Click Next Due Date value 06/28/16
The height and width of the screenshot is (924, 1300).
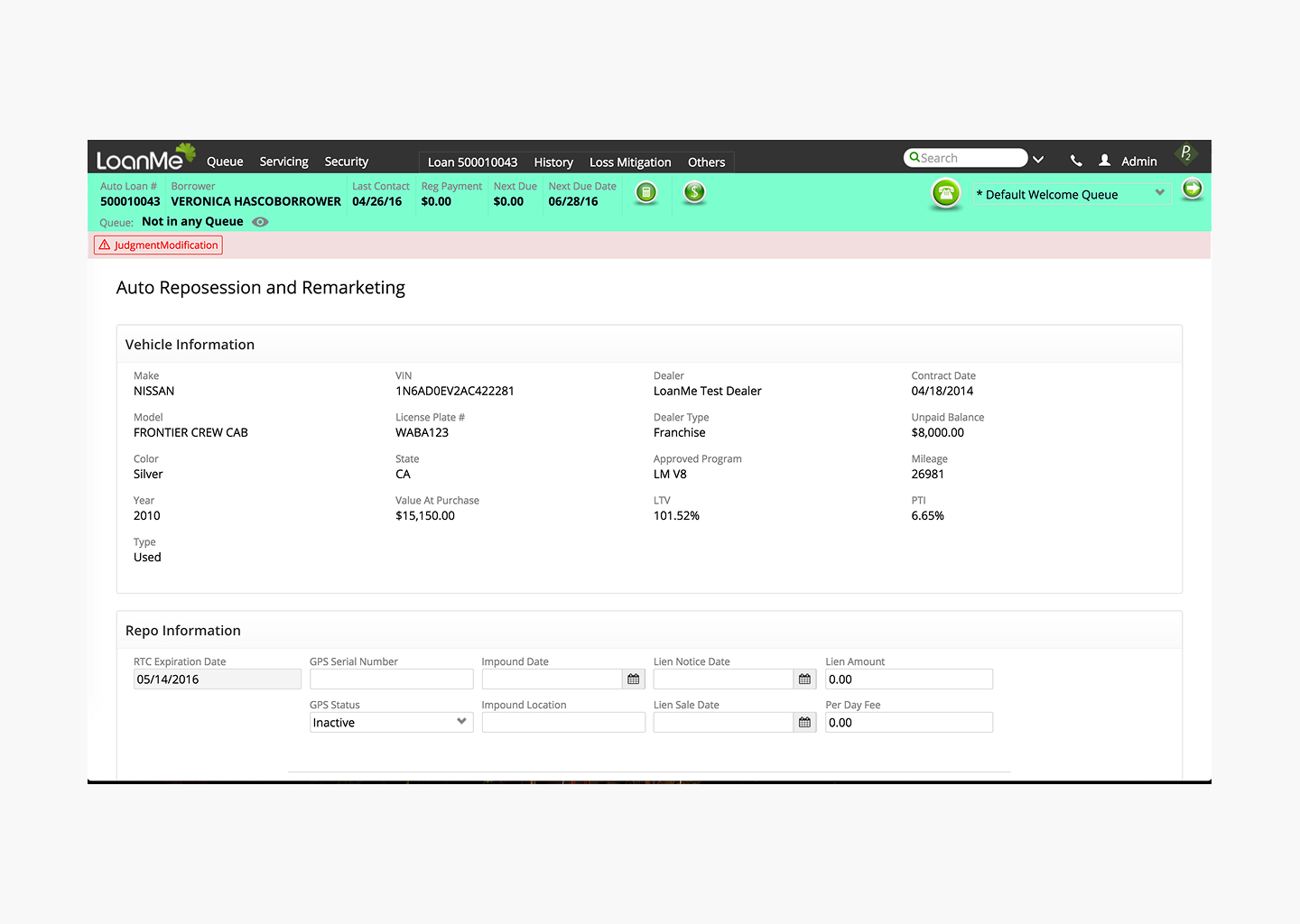click(x=573, y=201)
